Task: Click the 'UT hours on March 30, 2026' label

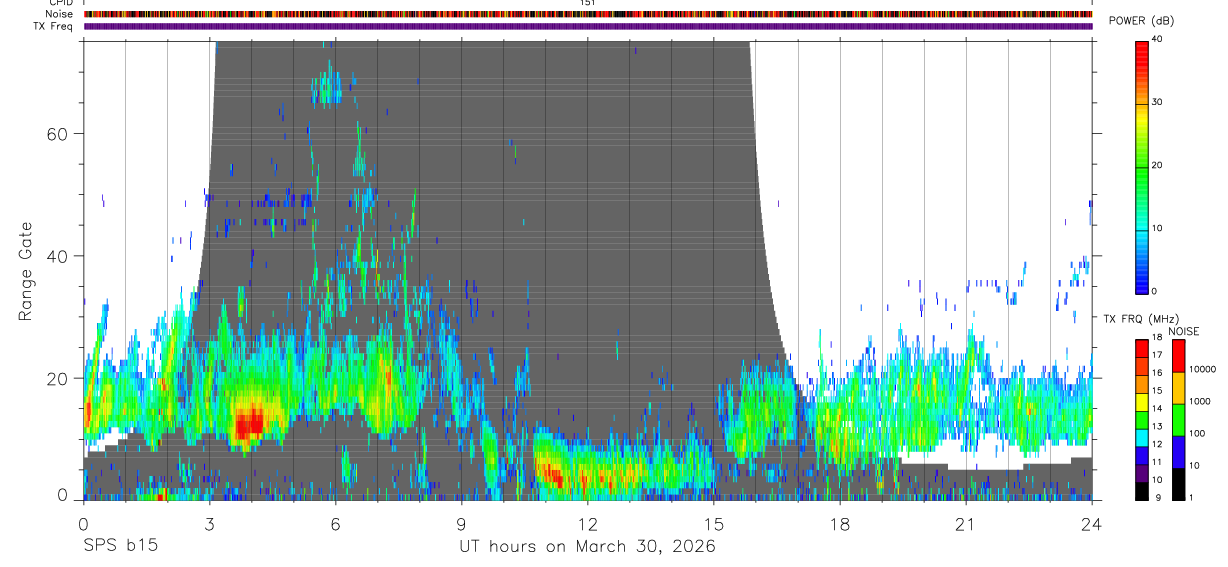Action: (x=587, y=547)
